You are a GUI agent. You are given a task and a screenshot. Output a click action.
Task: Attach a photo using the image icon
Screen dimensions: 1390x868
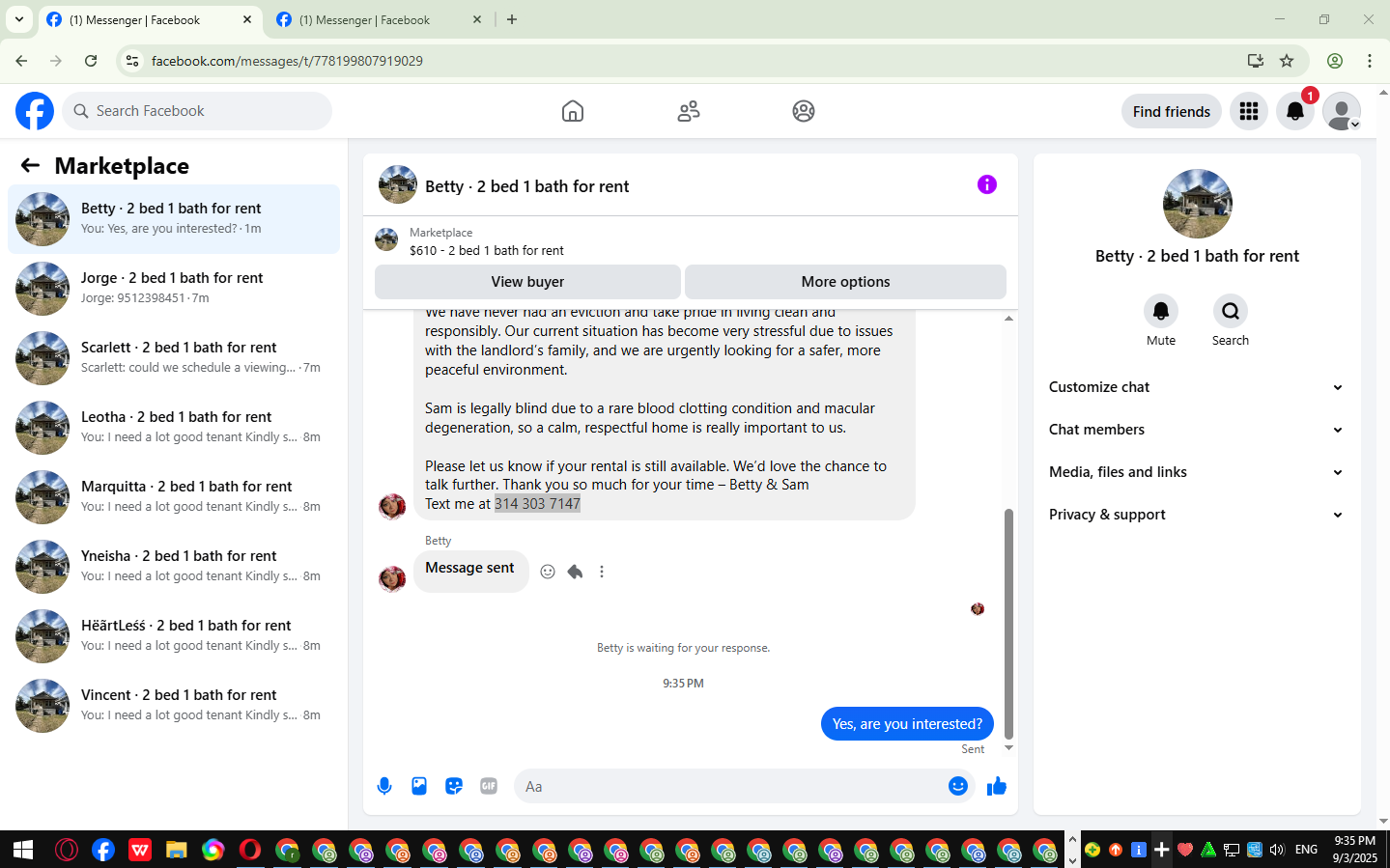(x=419, y=786)
